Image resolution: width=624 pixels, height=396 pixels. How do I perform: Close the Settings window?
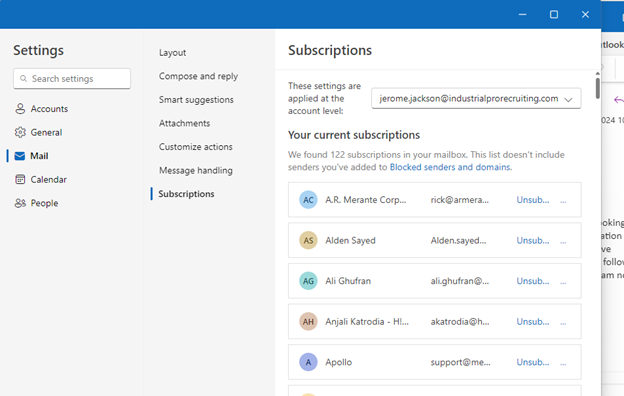coord(585,14)
